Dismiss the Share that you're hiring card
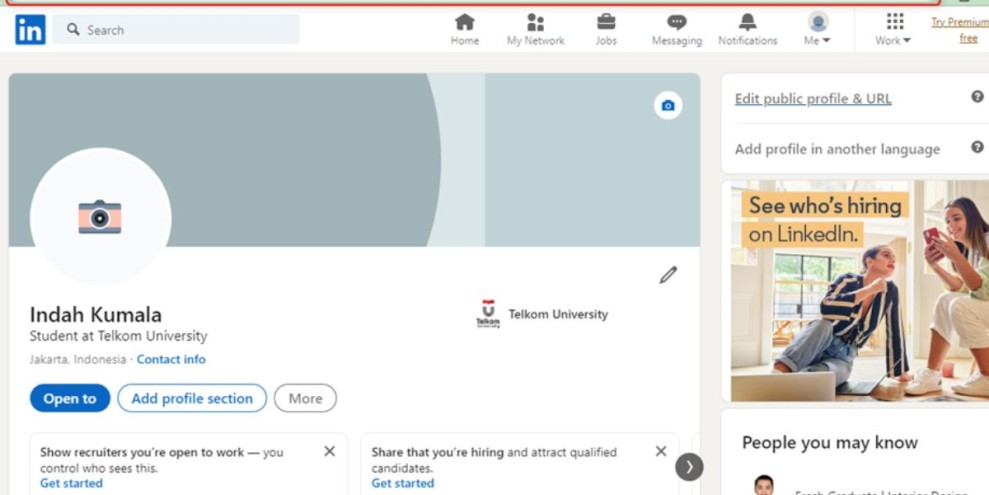The height and width of the screenshot is (495, 989). click(x=660, y=451)
